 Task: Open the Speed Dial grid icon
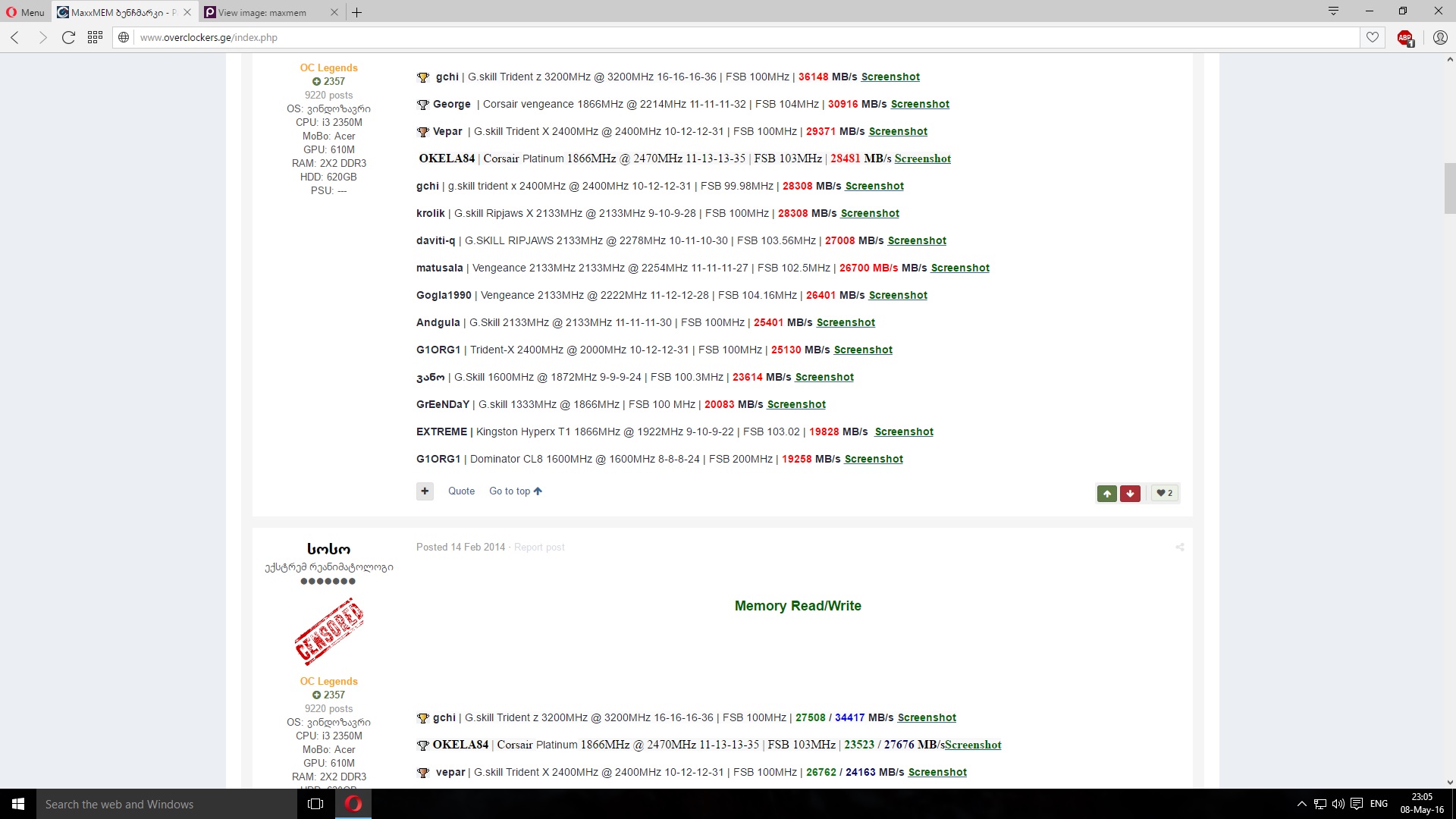coord(95,37)
